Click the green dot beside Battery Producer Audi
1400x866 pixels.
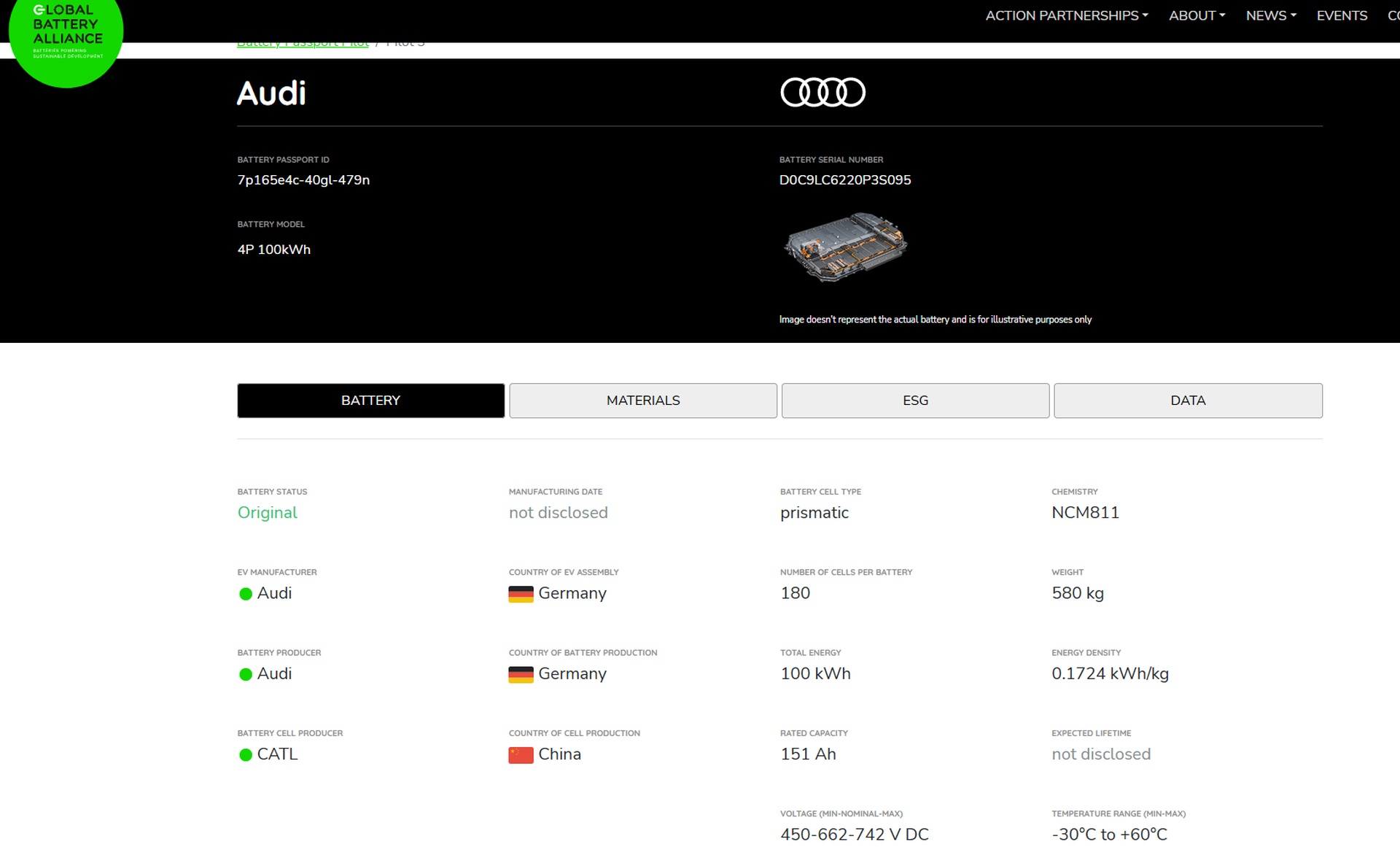[246, 674]
